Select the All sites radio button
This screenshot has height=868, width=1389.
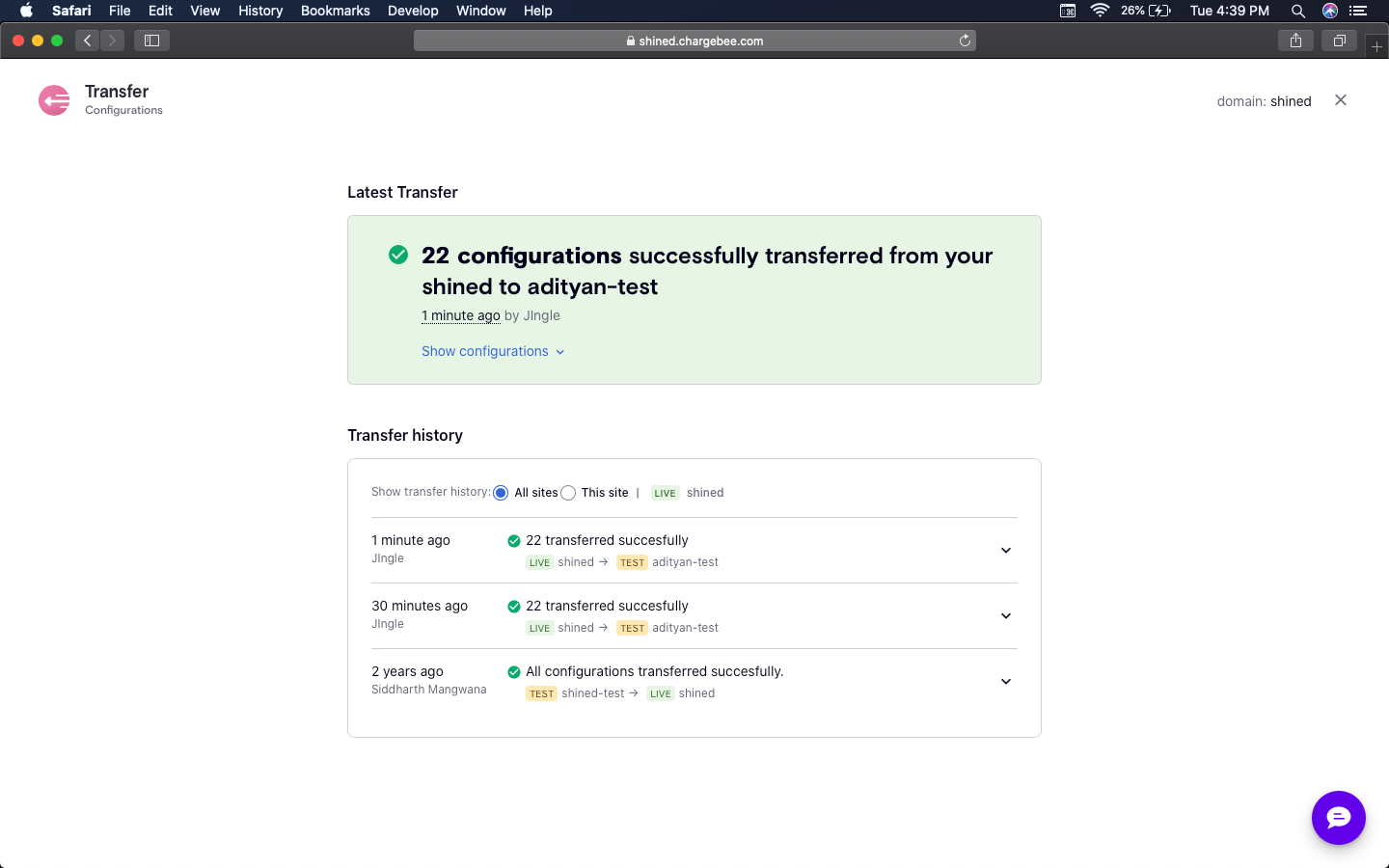pos(501,493)
